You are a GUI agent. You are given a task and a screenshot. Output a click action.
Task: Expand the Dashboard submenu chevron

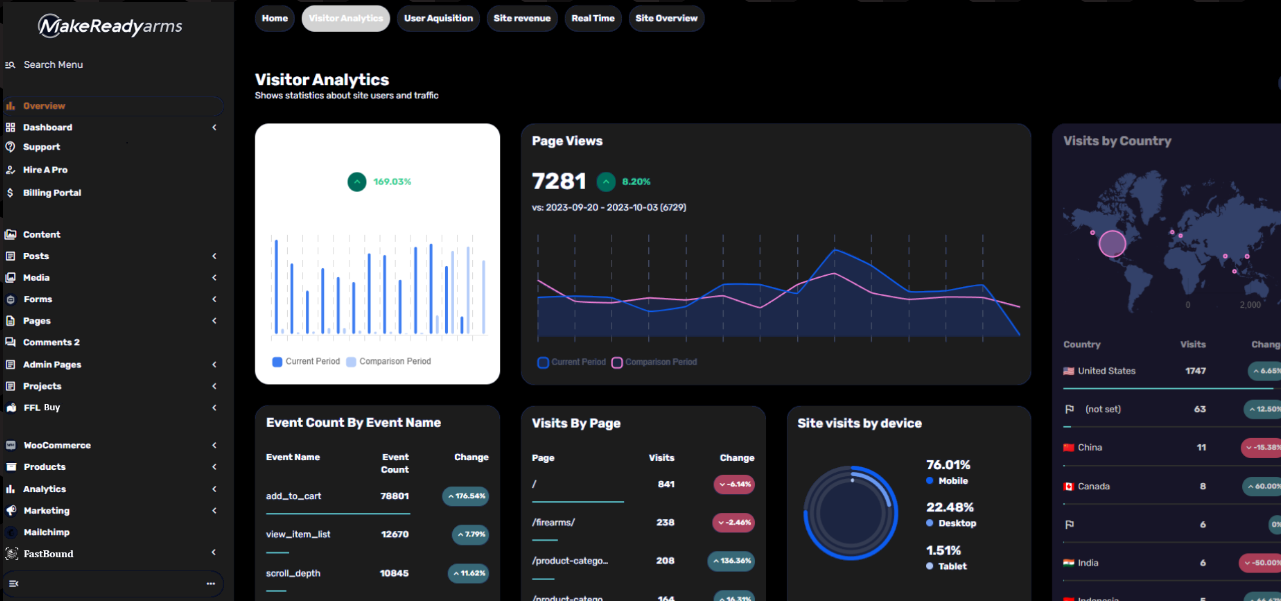click(214, 128)
